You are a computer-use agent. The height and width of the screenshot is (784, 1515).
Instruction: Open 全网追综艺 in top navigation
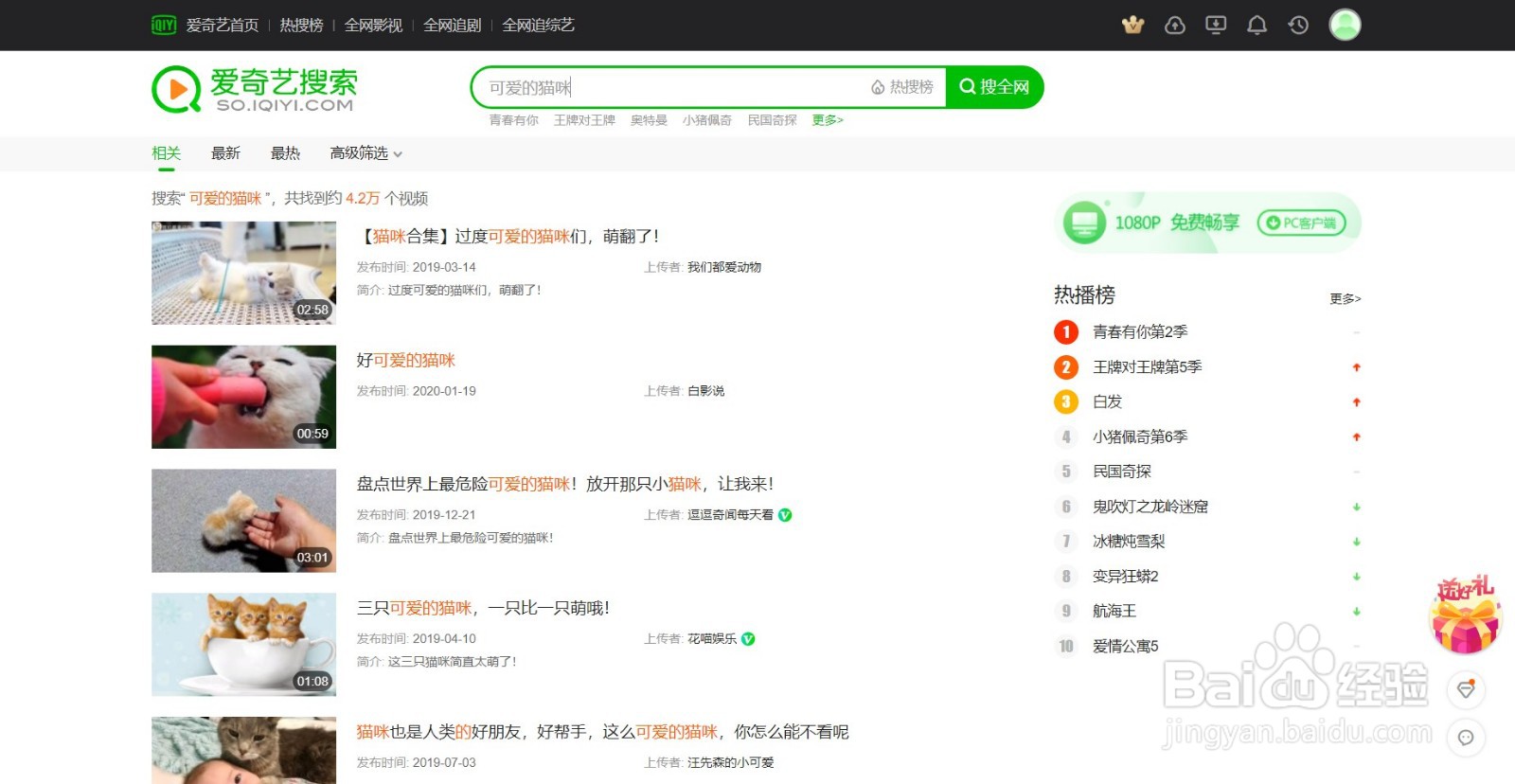pyautogui.click(x=538, y=26)
